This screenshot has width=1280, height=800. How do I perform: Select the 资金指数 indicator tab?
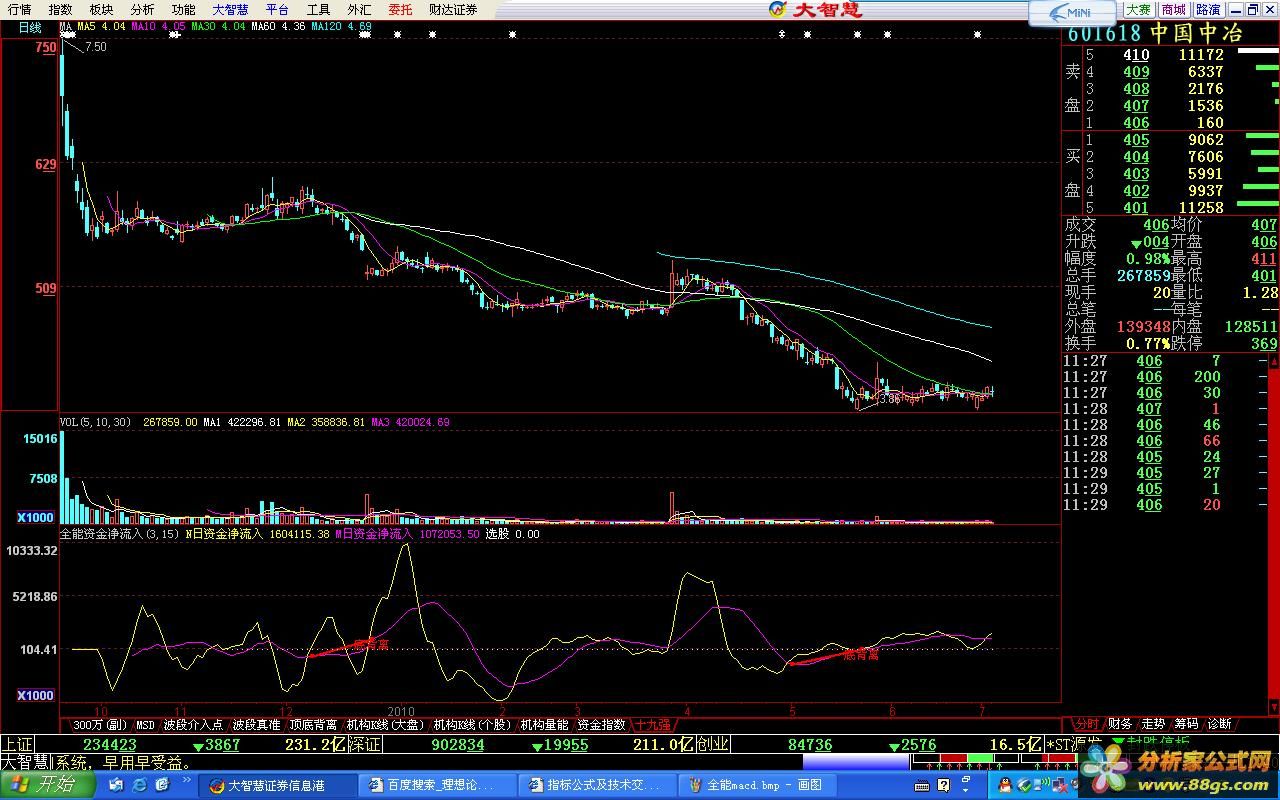602,724
